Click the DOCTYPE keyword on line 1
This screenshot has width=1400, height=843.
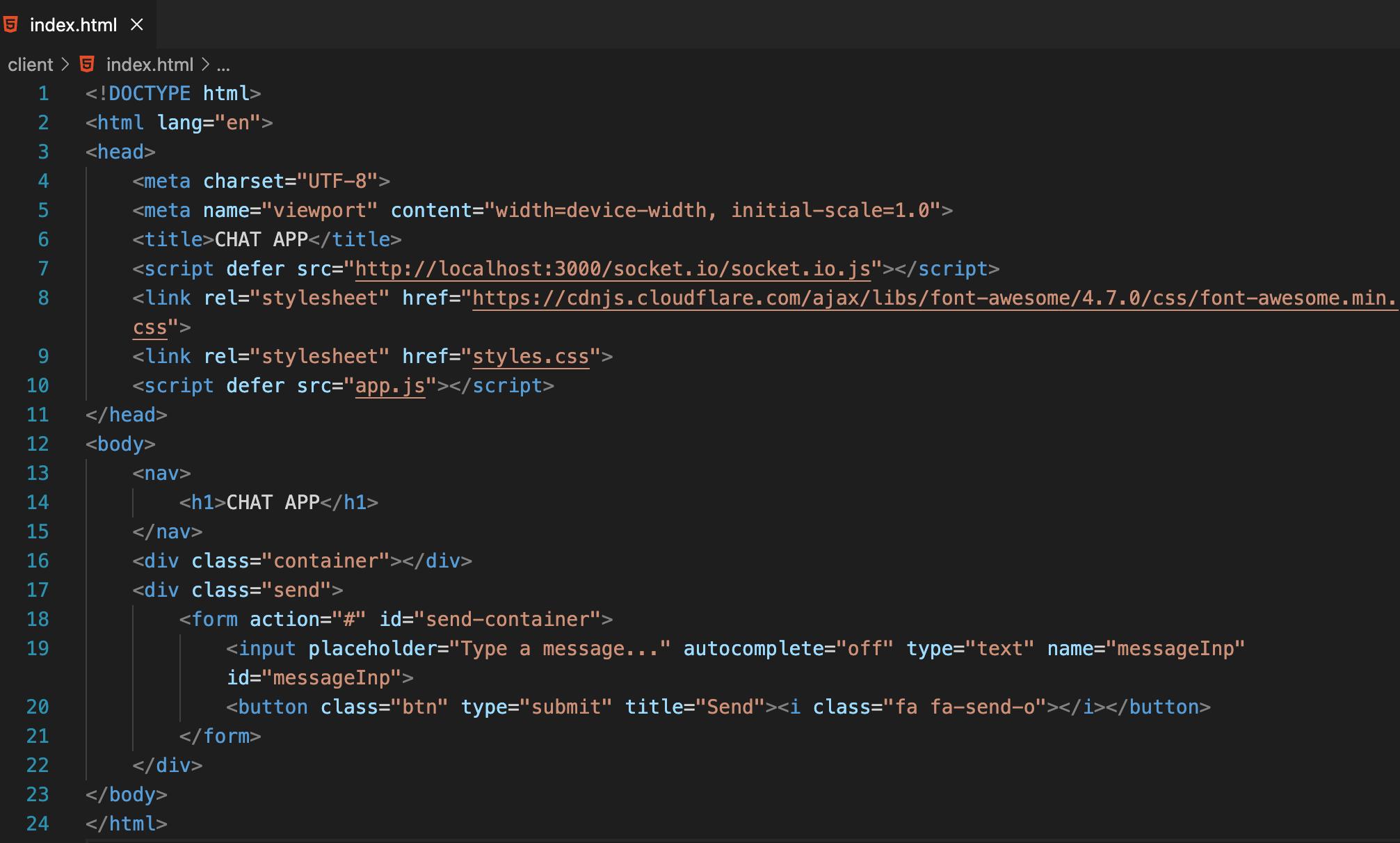click(x=150, y=93)
